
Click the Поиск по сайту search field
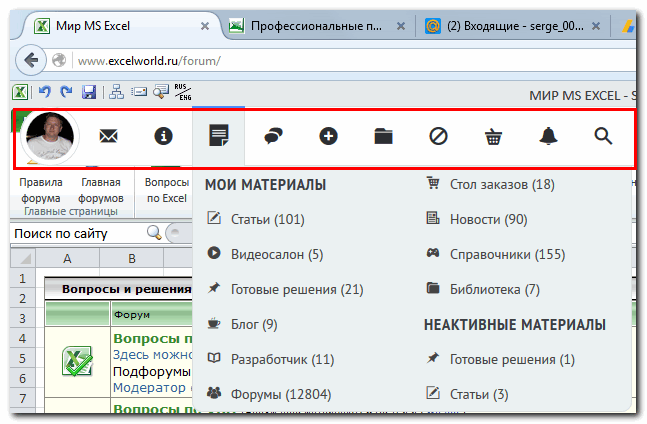pyautogui.click(x=78, y=233)
